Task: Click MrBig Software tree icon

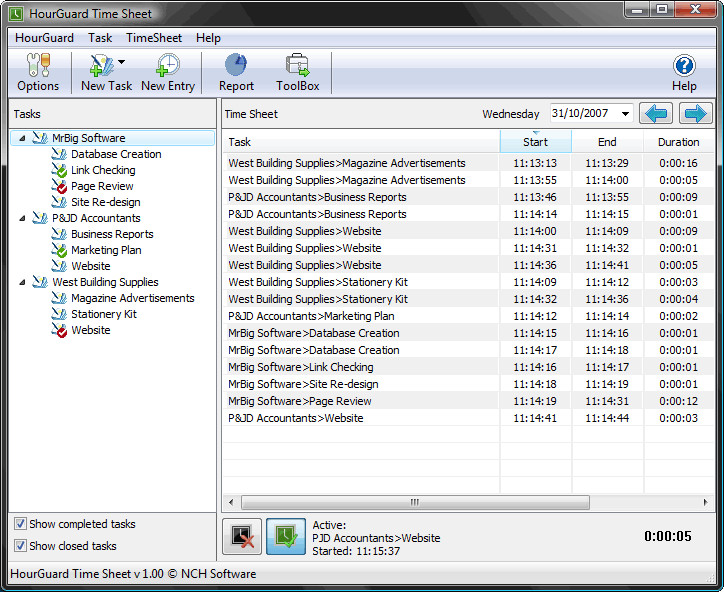Action: (x=40, y=138)
